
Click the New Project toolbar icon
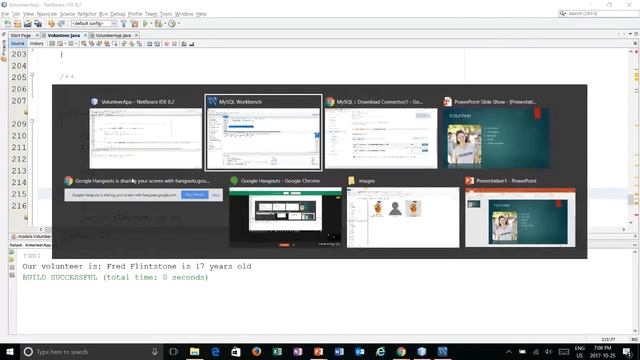coord(17,24)
